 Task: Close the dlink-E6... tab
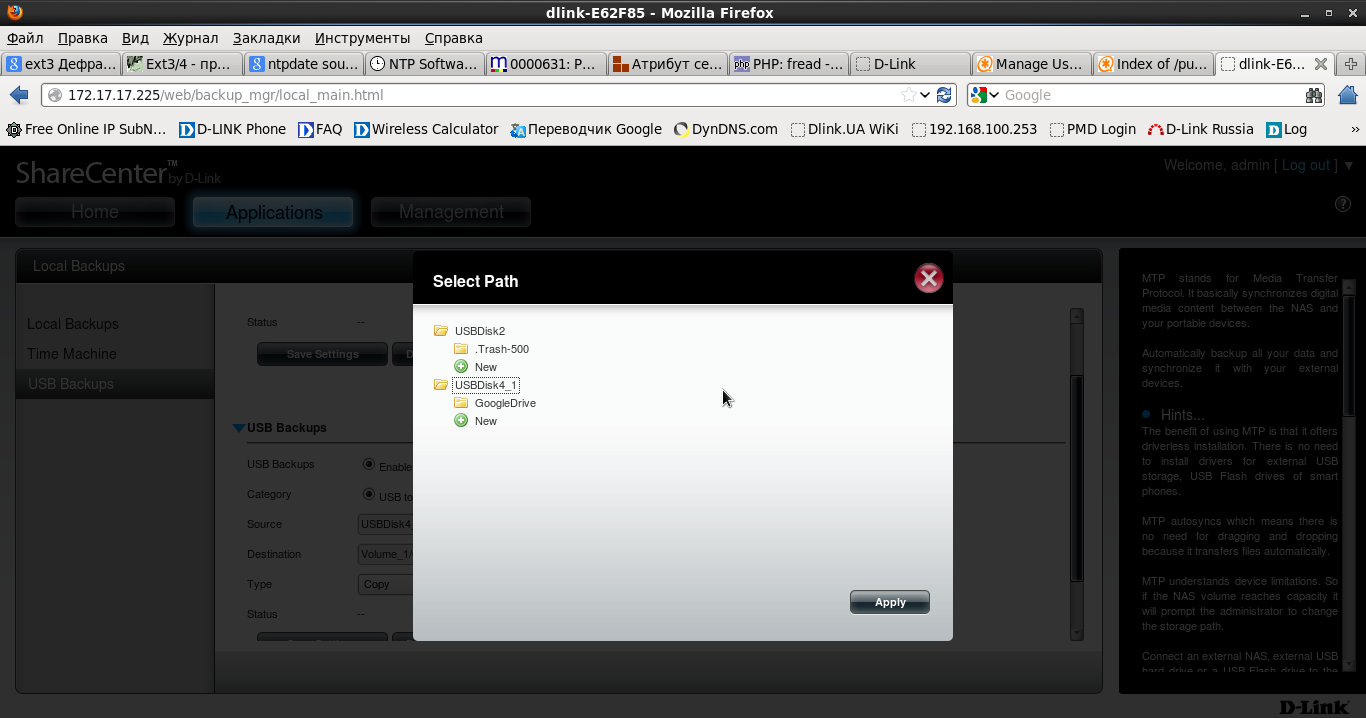(x=1321, y=64)
